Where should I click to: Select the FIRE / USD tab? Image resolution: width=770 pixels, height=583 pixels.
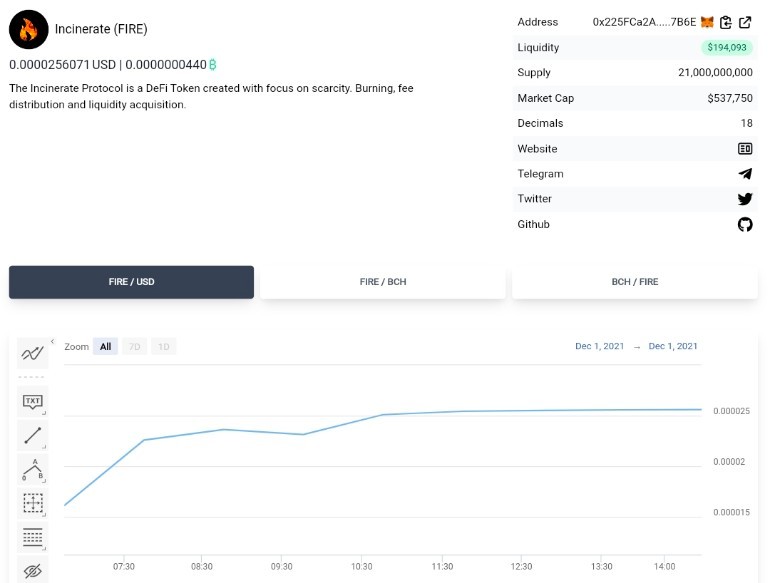click(x=131, y=282)
